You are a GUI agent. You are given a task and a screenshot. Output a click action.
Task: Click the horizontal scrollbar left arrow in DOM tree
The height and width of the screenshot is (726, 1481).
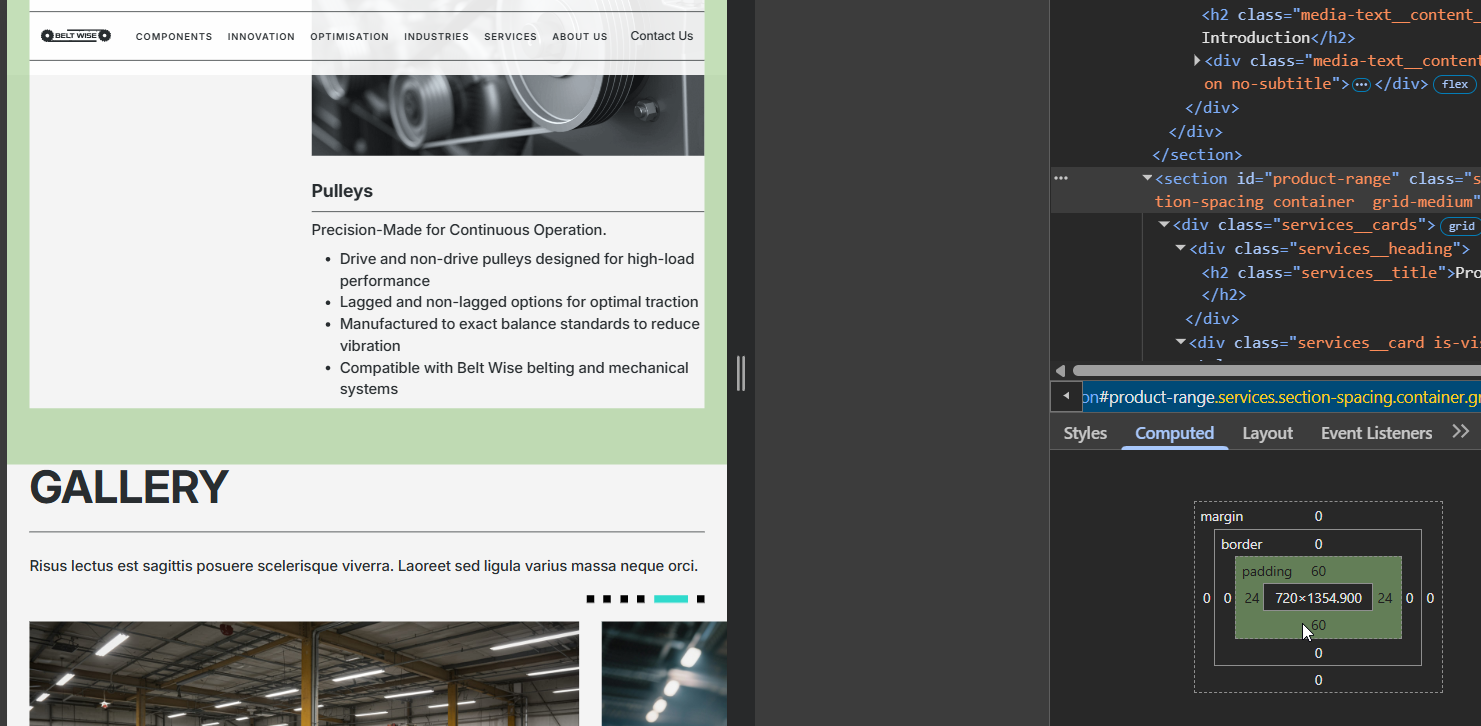(1061, 370)
